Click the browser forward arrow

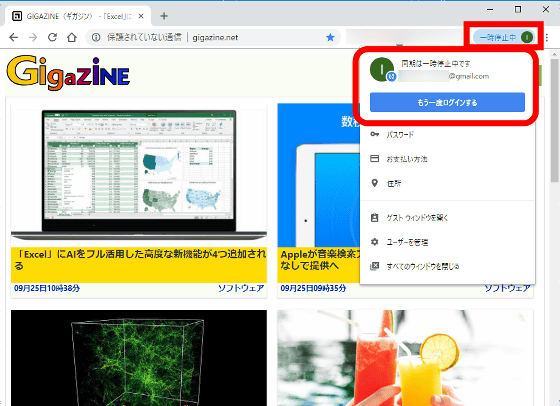(x=33, y=37)
